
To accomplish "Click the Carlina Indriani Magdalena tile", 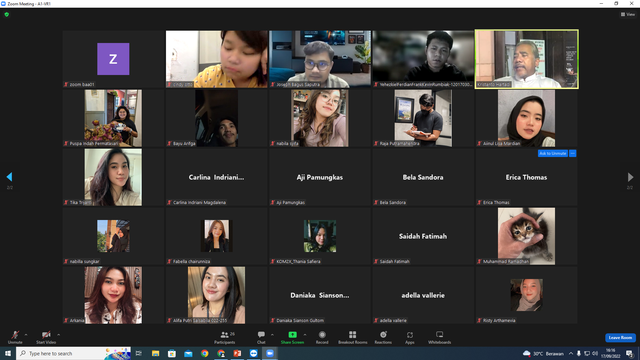I will [216, 177].
